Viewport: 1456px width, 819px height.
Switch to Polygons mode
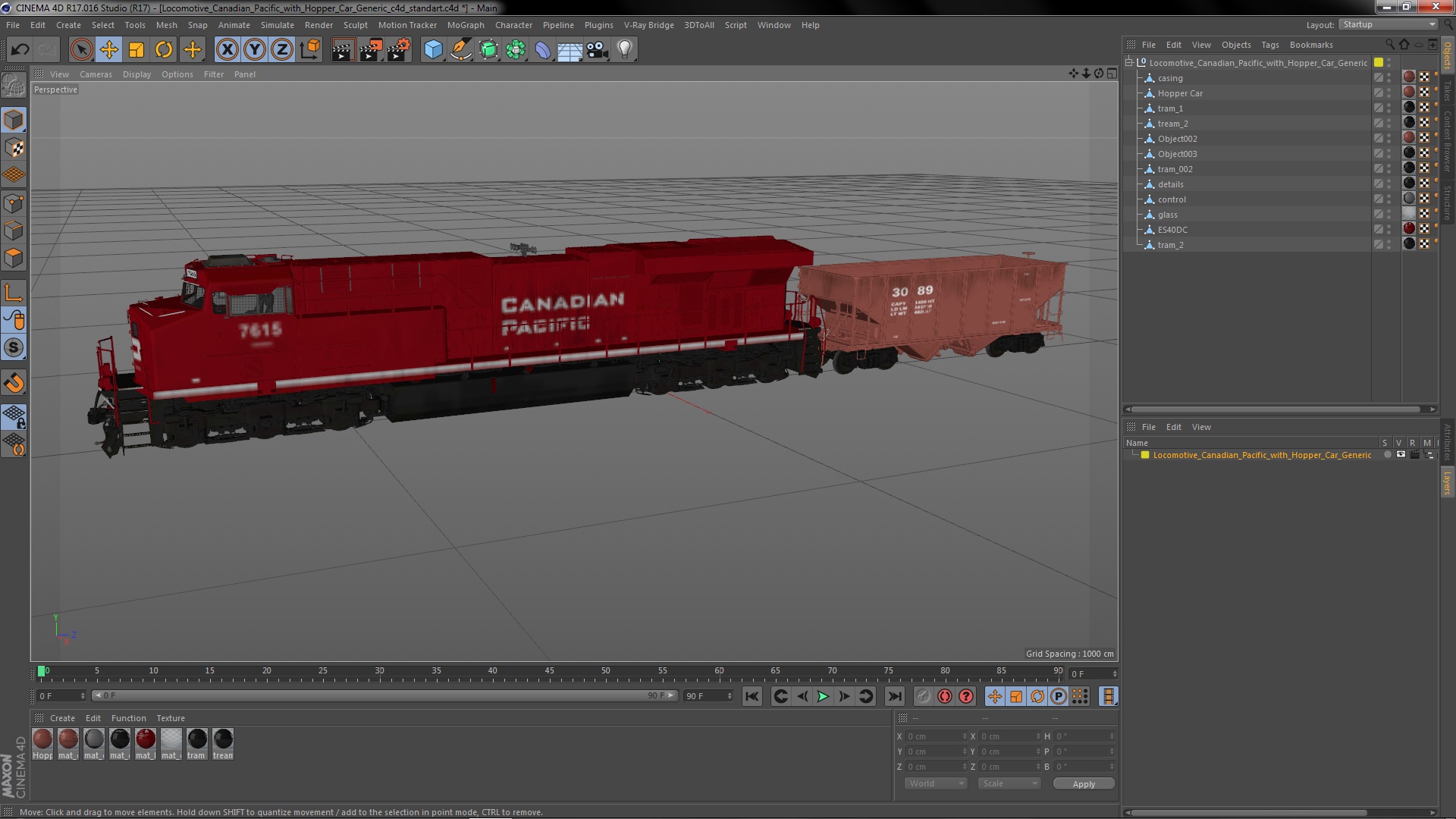(x=14, y=259)
